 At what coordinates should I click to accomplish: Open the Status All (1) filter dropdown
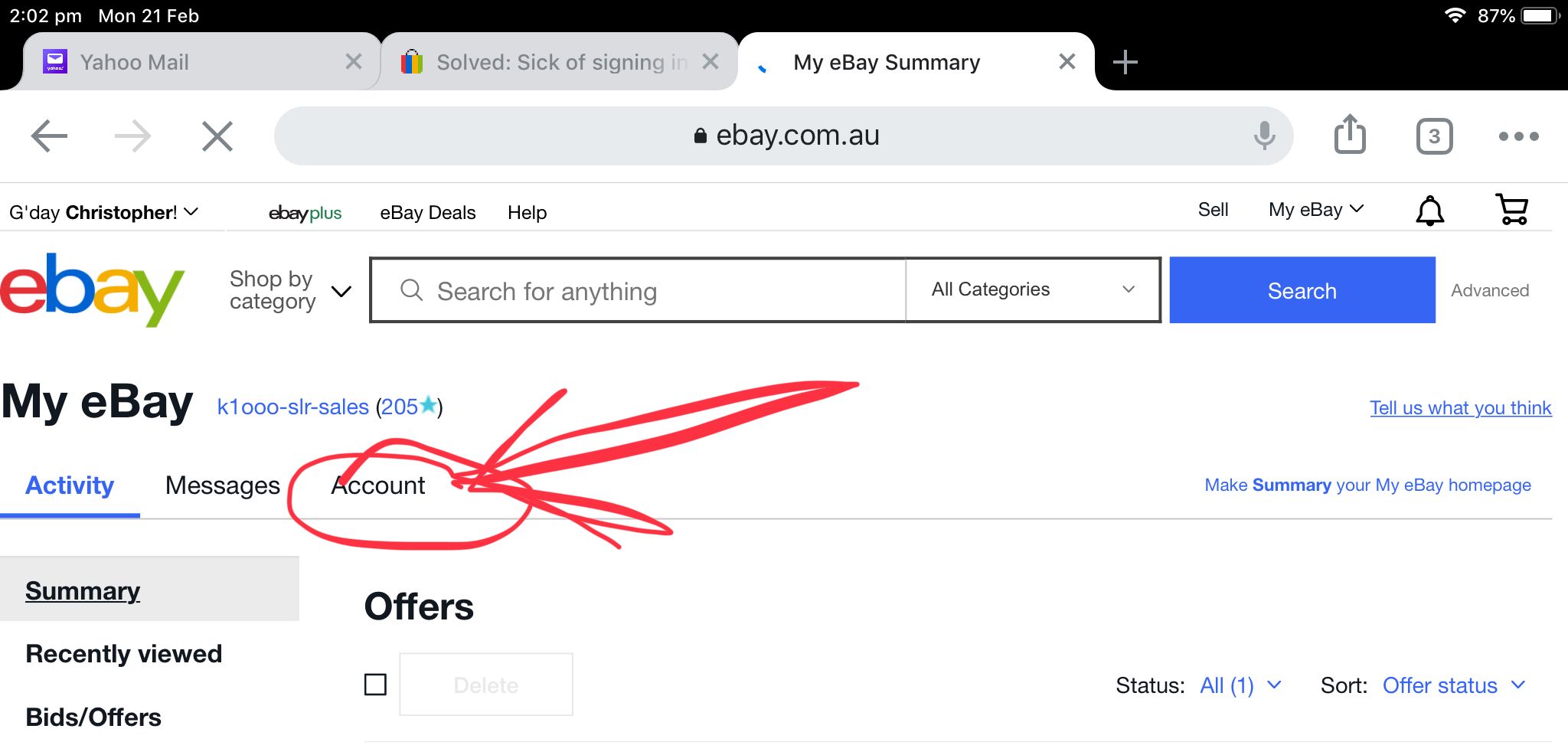(1240, 685)
